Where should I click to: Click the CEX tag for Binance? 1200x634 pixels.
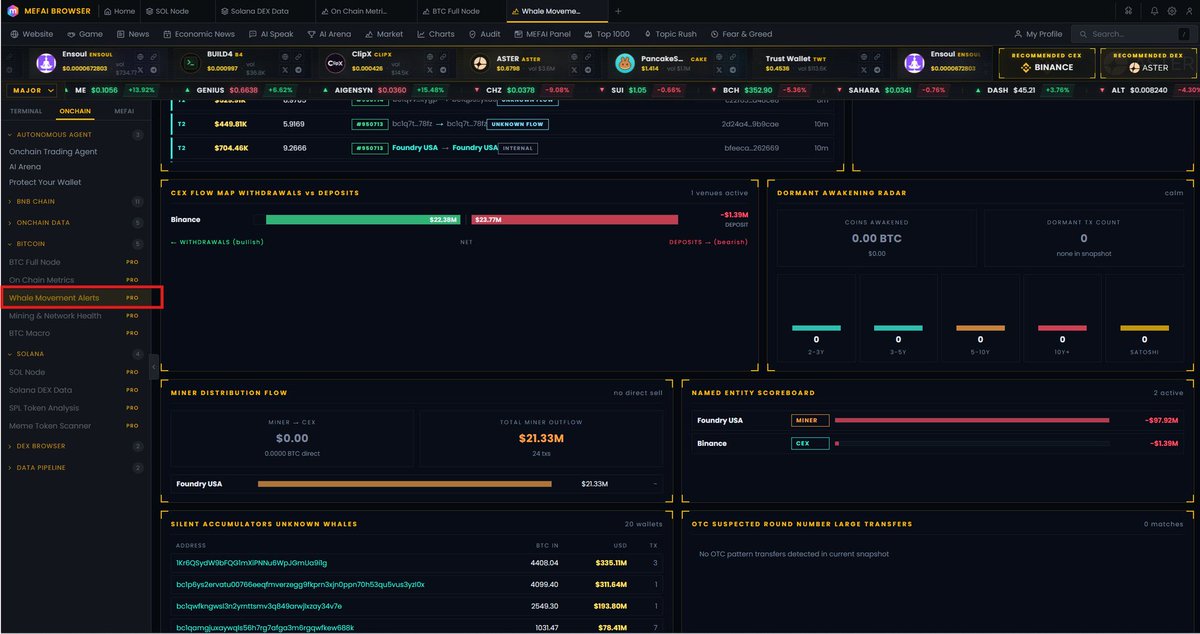[810, 443]
